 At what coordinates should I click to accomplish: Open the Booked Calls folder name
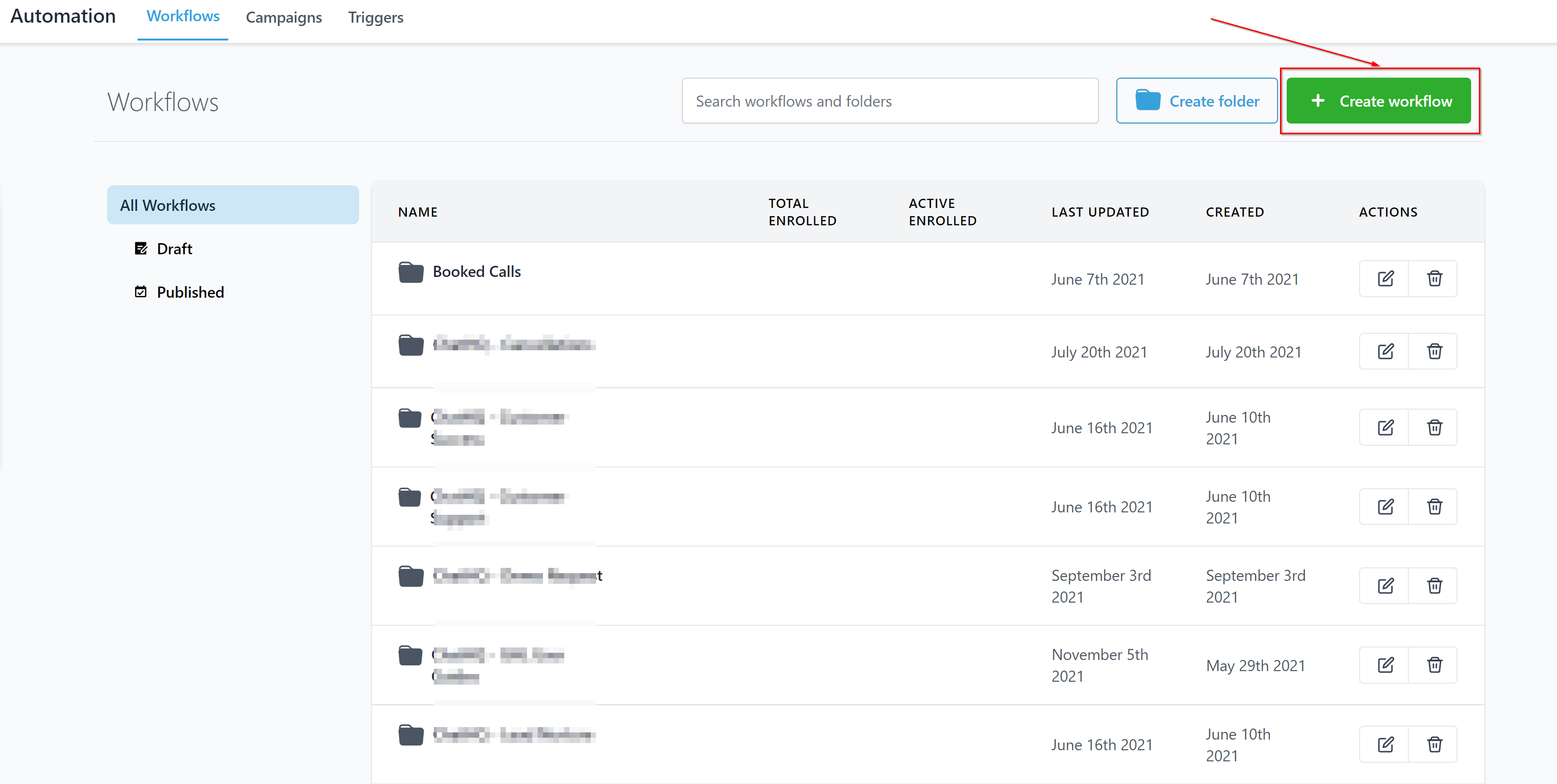click(476, 272)
